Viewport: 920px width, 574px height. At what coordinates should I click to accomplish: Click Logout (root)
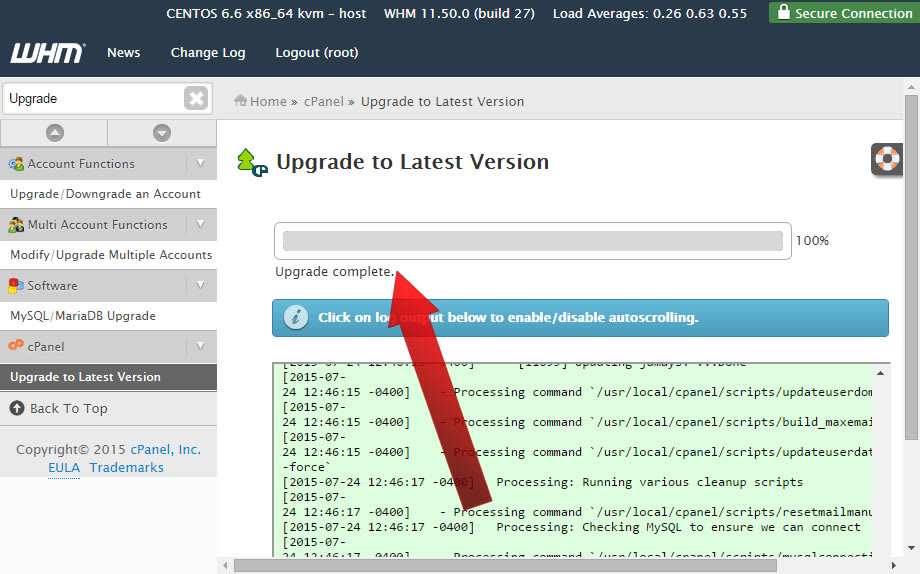(x=317, y=53)
